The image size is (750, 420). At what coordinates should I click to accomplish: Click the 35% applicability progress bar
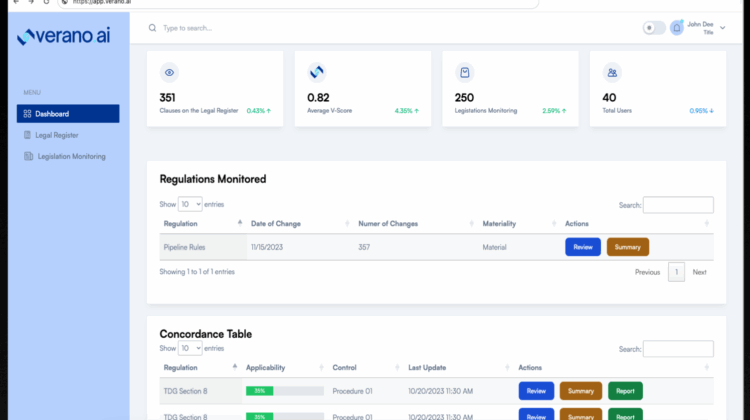(285, 390)
